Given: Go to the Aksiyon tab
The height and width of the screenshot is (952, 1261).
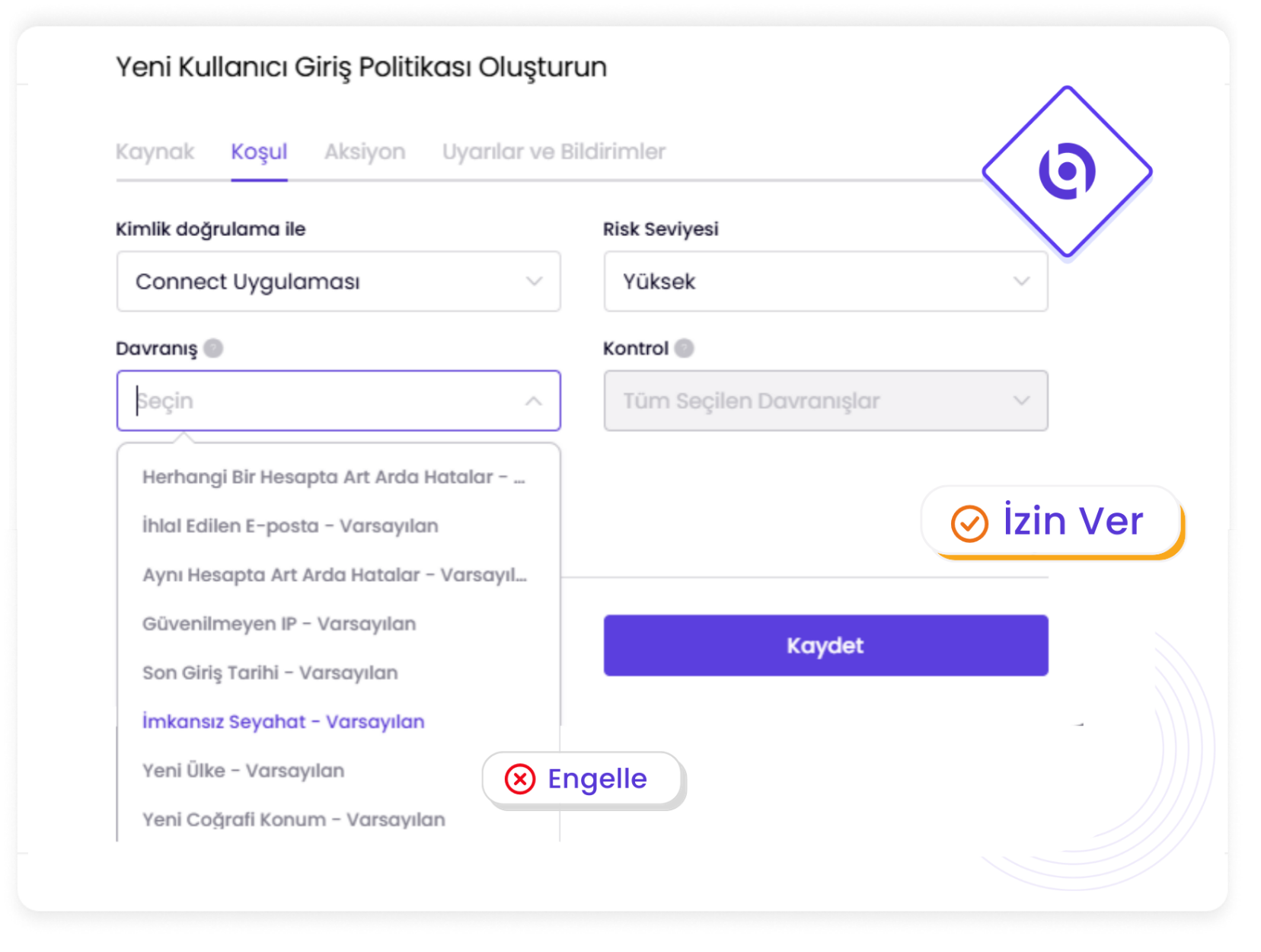Looking at the screenshot, I should tap(365, 152).
